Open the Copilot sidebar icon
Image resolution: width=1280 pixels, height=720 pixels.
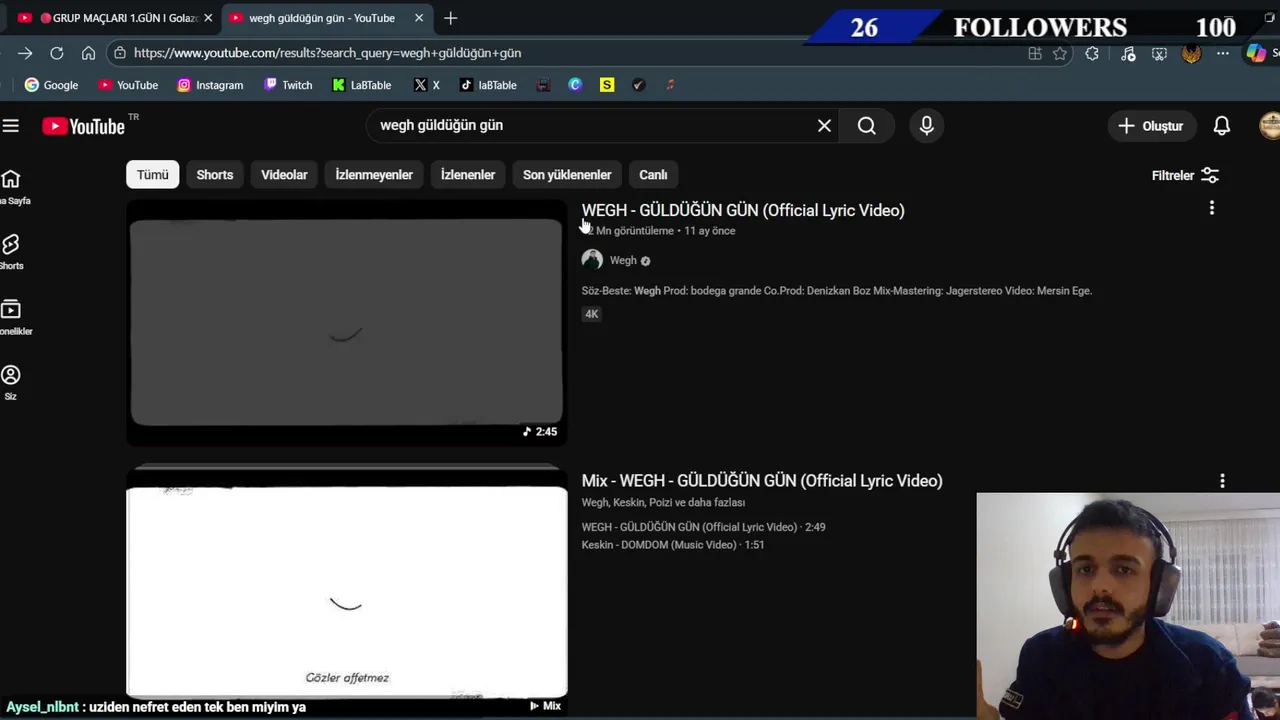1256,54
